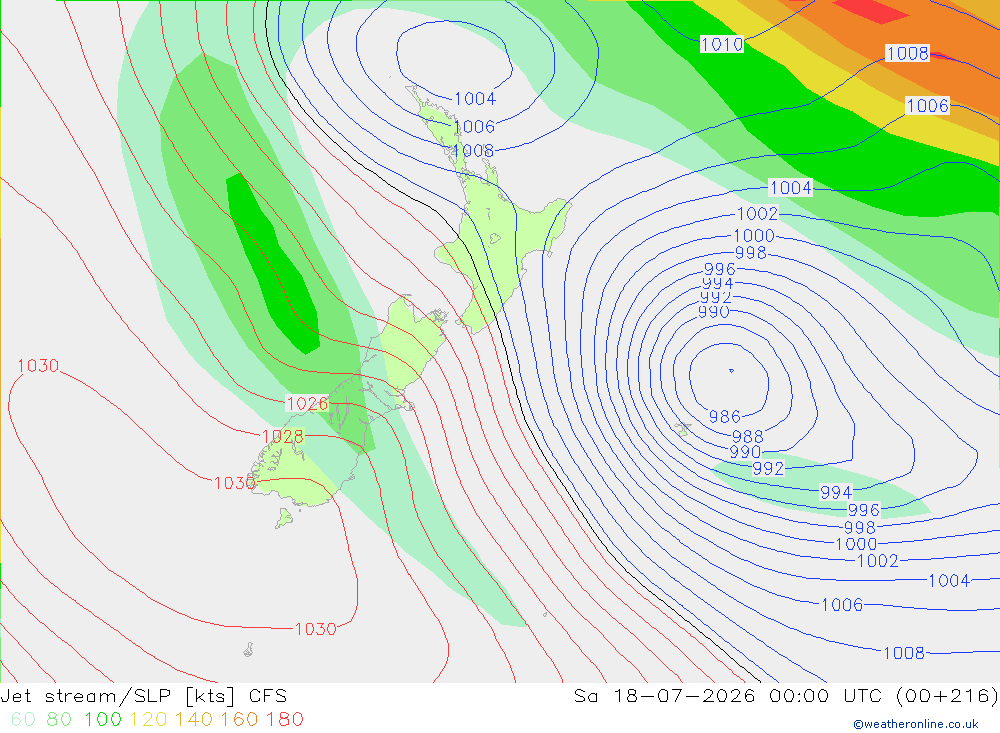Select the '180' knots legend value
The height and width of the screenshot is (733, 1000).
tap(284, 720)
